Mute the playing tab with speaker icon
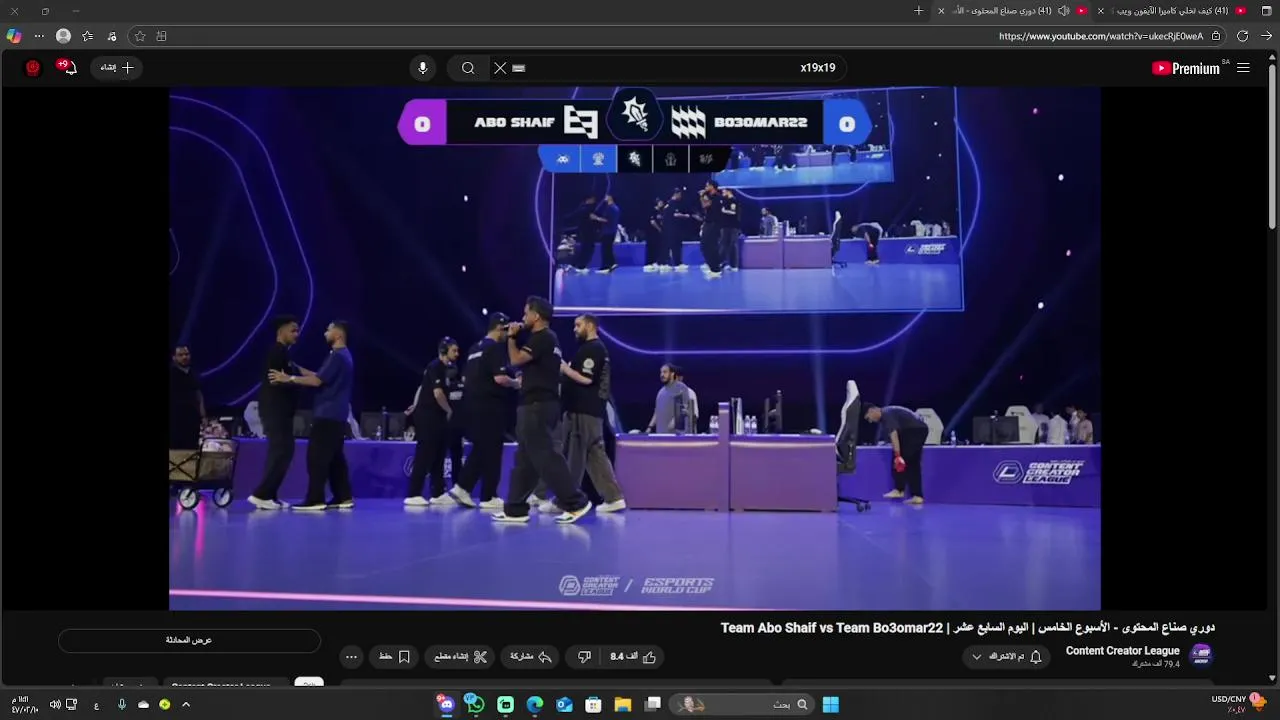The width and height of the screenshot is (1280, 720). [1063, 11]
